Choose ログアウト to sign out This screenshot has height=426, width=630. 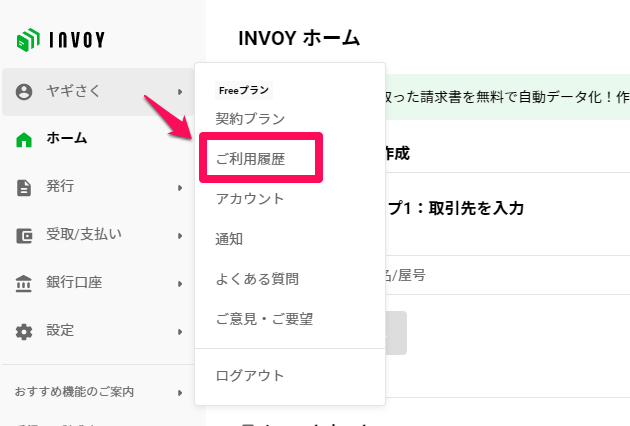[250, 375]
